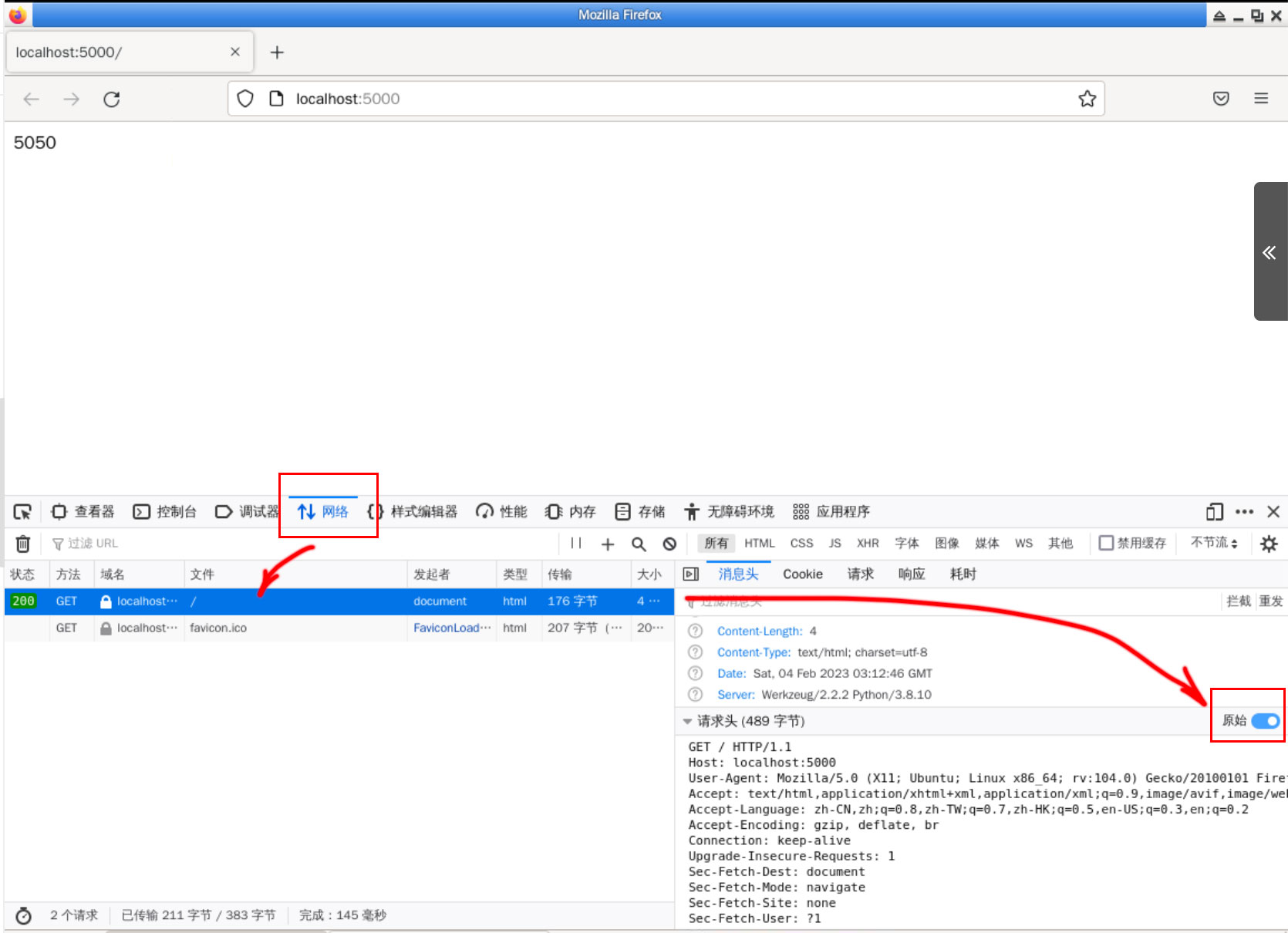Open the 存储 tab

(x=640, y=512)
